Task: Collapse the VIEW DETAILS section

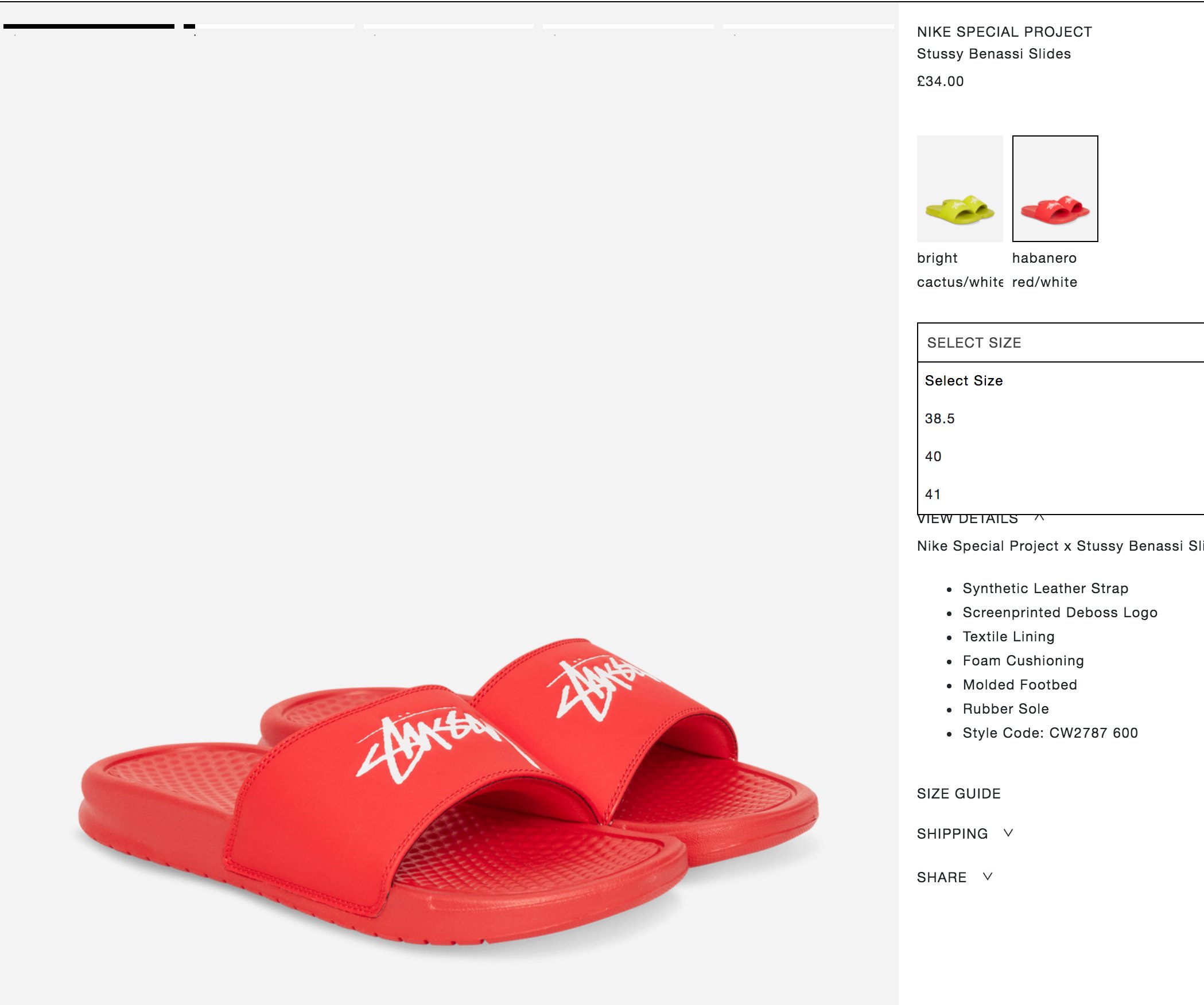Action: click(980, 519)
